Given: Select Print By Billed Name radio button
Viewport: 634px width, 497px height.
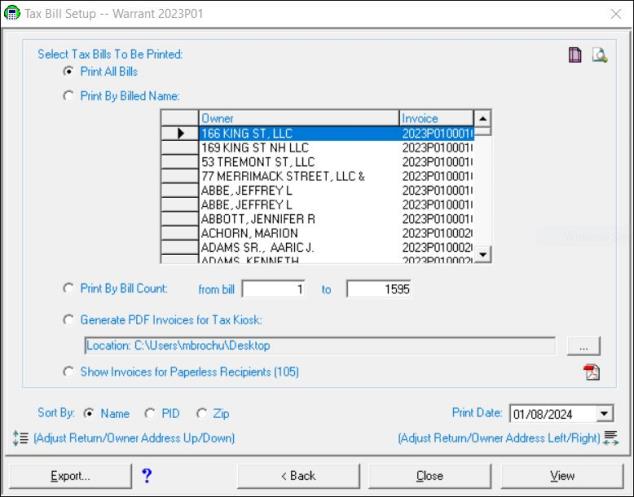Looking at the screenshot, I should (x=68, y=96).
